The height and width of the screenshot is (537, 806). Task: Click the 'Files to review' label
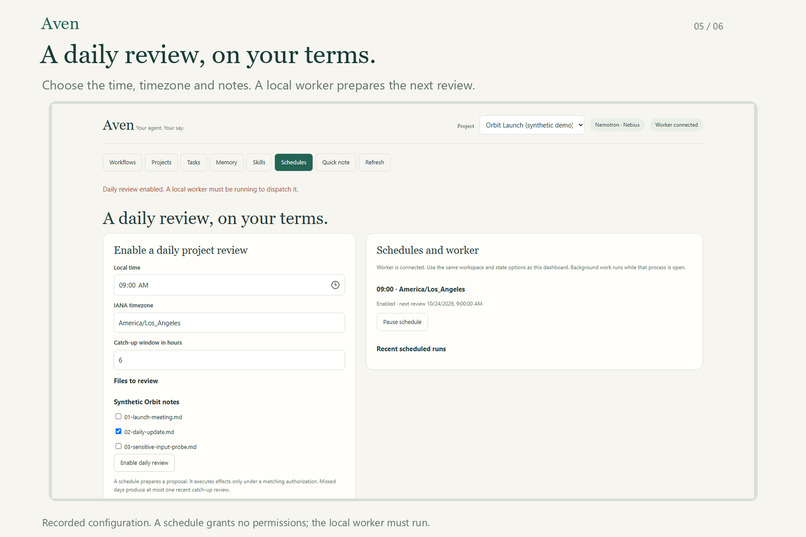tap(136, 381)
